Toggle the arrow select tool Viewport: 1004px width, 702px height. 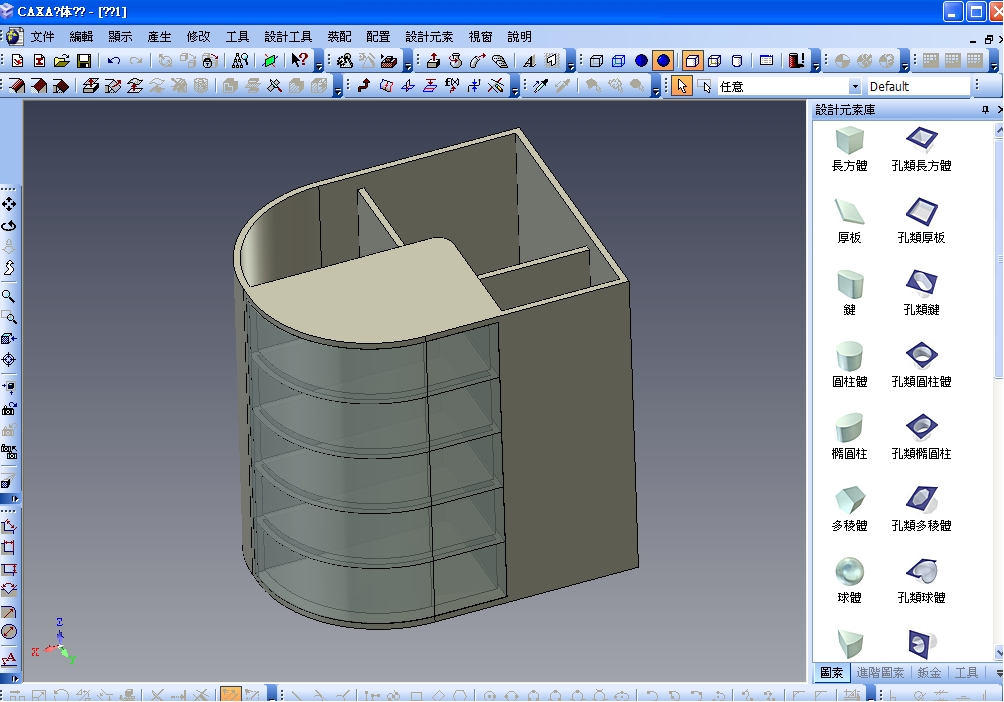click(x=681, y=86)
